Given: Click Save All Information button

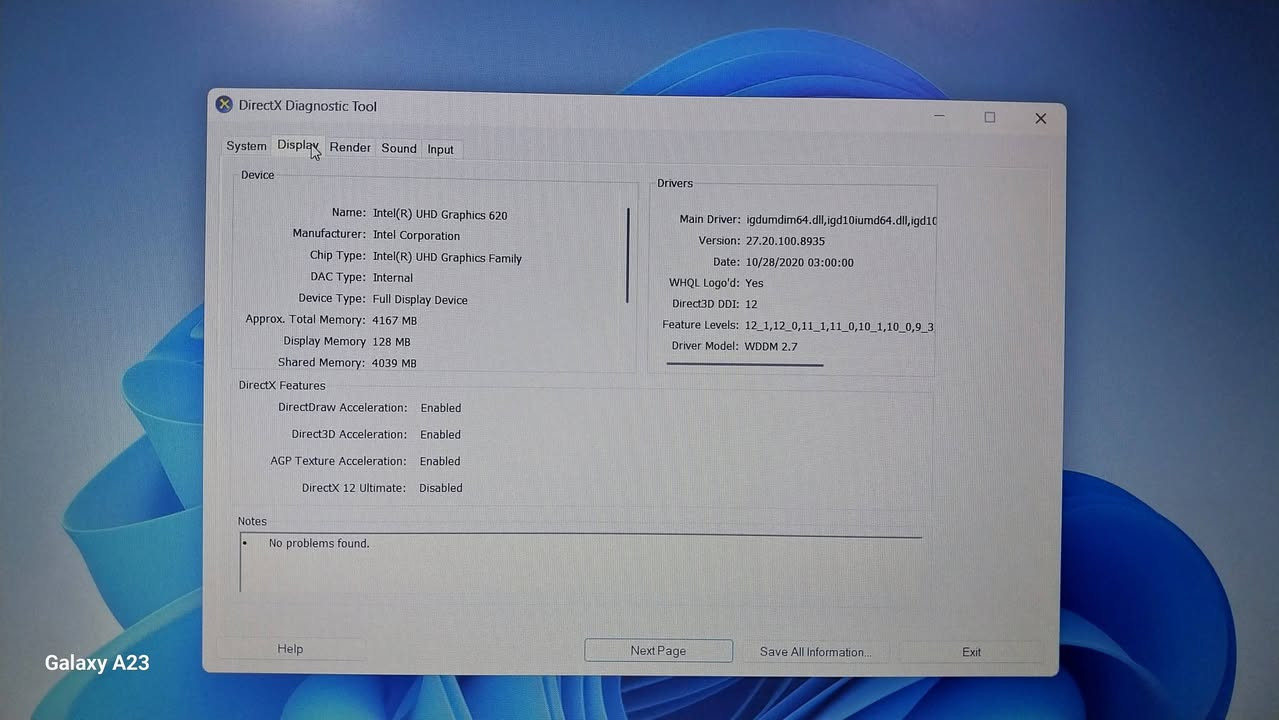Looking at the screenshot, I should pos(815,652).
